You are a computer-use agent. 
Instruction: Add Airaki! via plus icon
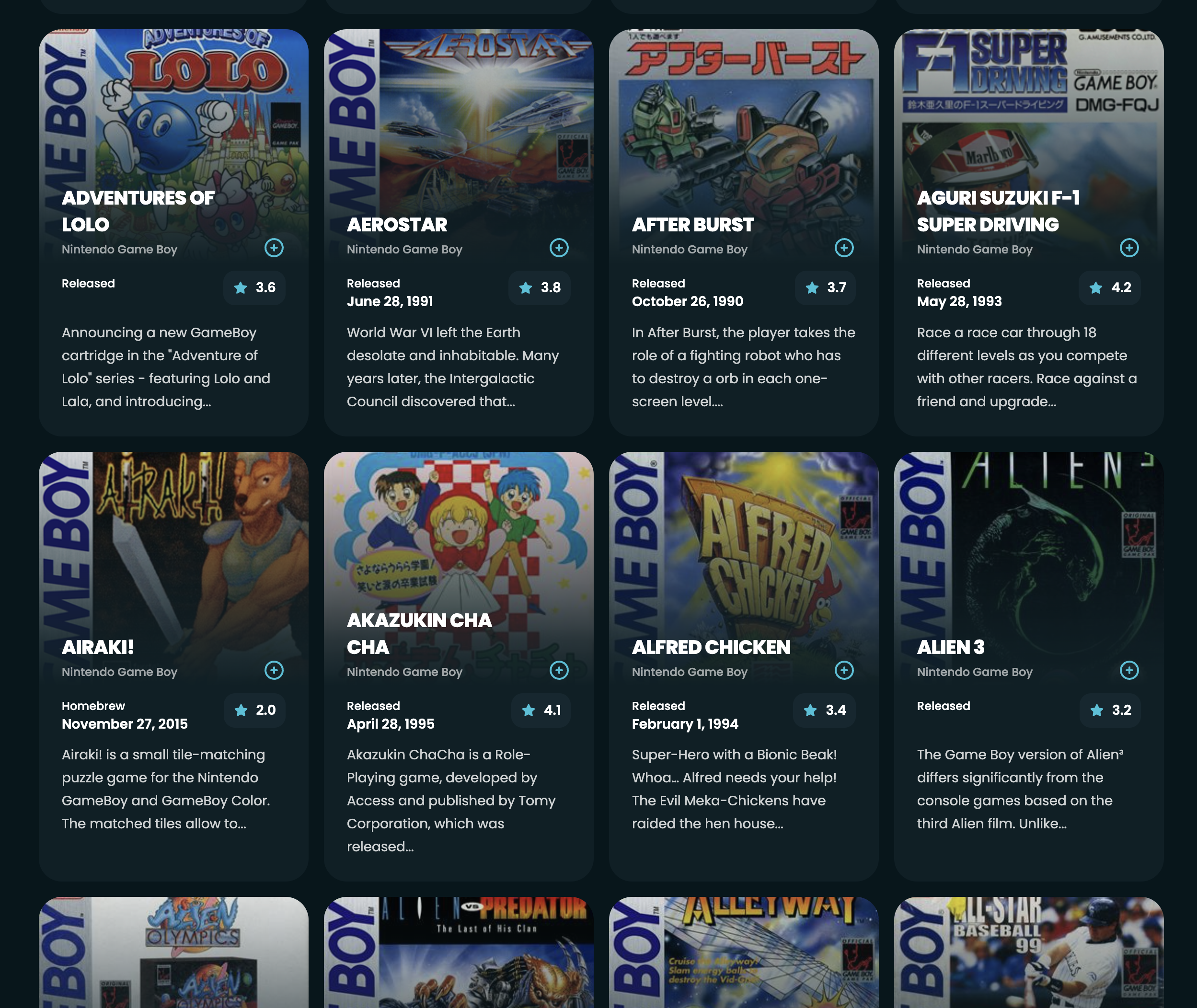tap(274, 670)
